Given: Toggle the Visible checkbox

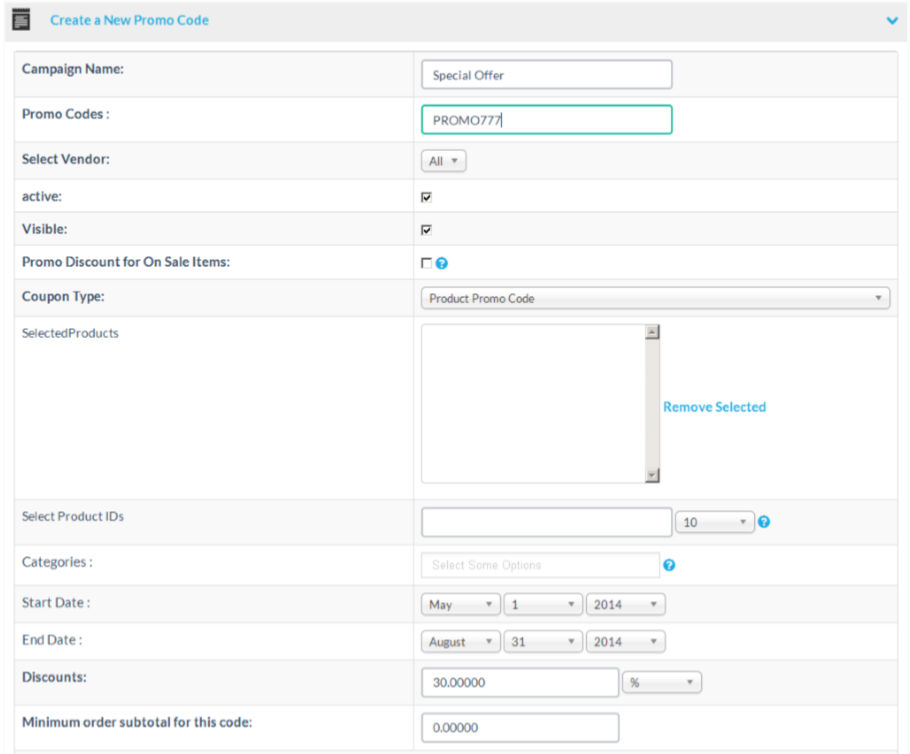Looking at the screenshot, I should (427, 230).
